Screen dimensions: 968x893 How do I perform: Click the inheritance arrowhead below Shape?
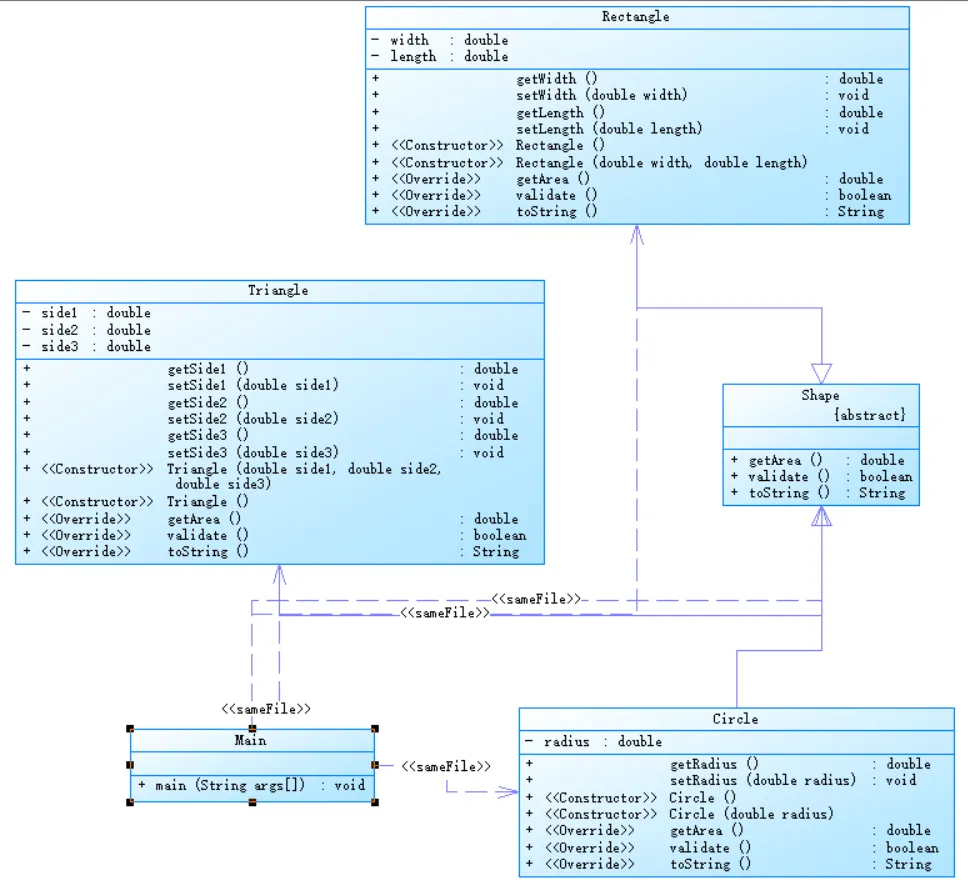point(822,516)
